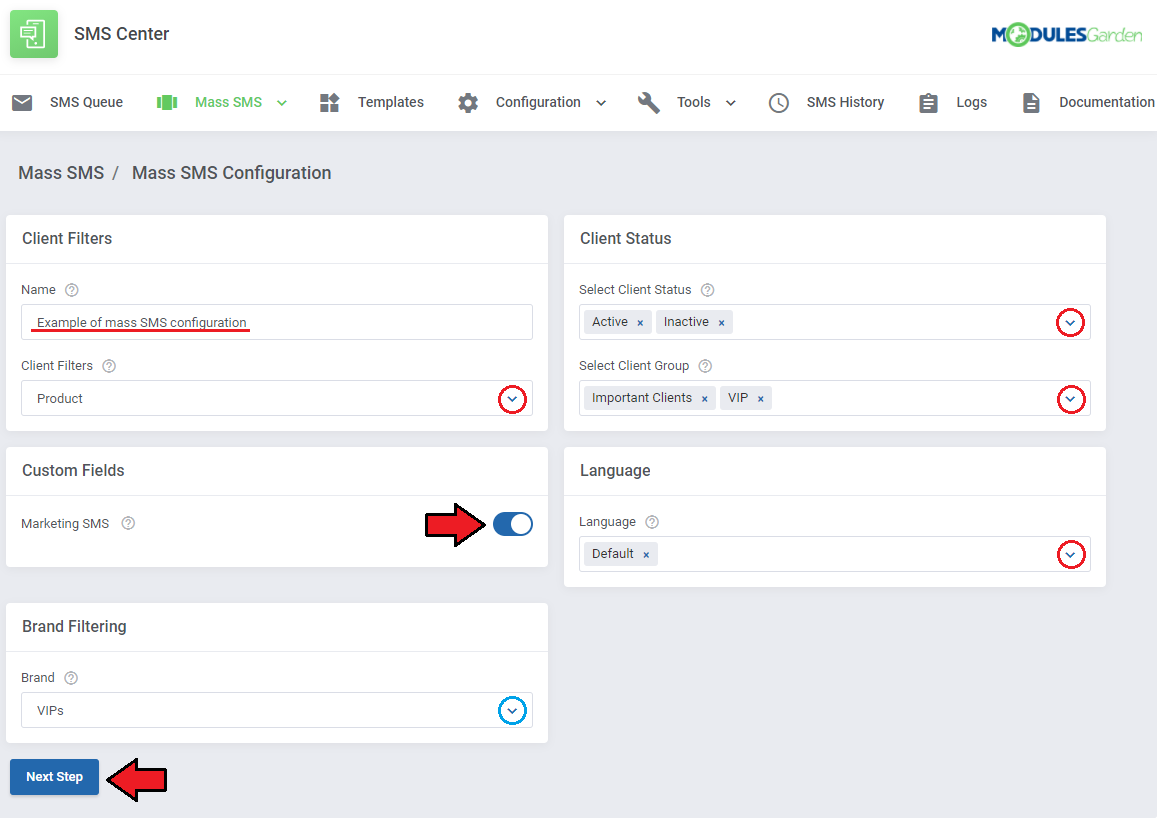Click the Logs clipboard icon
The width and height of the screenshot is (1157, 818).
(x=928, y=103)
